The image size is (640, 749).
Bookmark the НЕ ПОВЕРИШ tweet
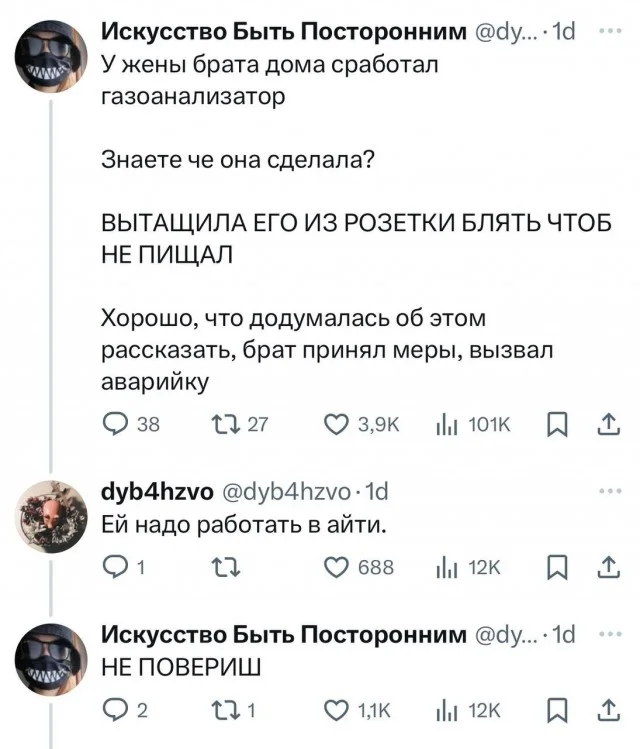556,713
